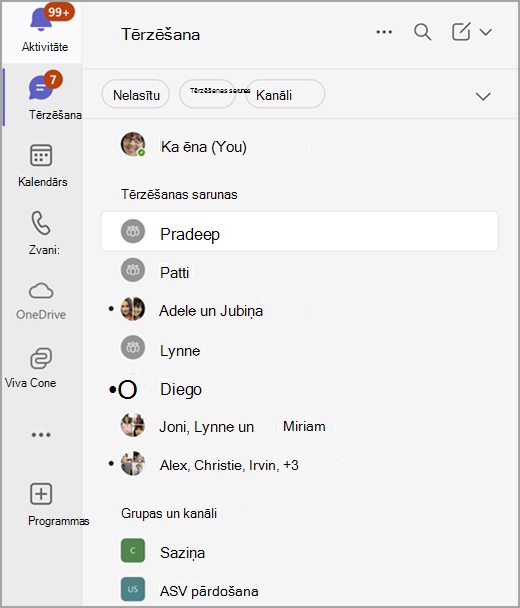Open the Tērzēšana chat icon in sidebar

pos(40,87)
